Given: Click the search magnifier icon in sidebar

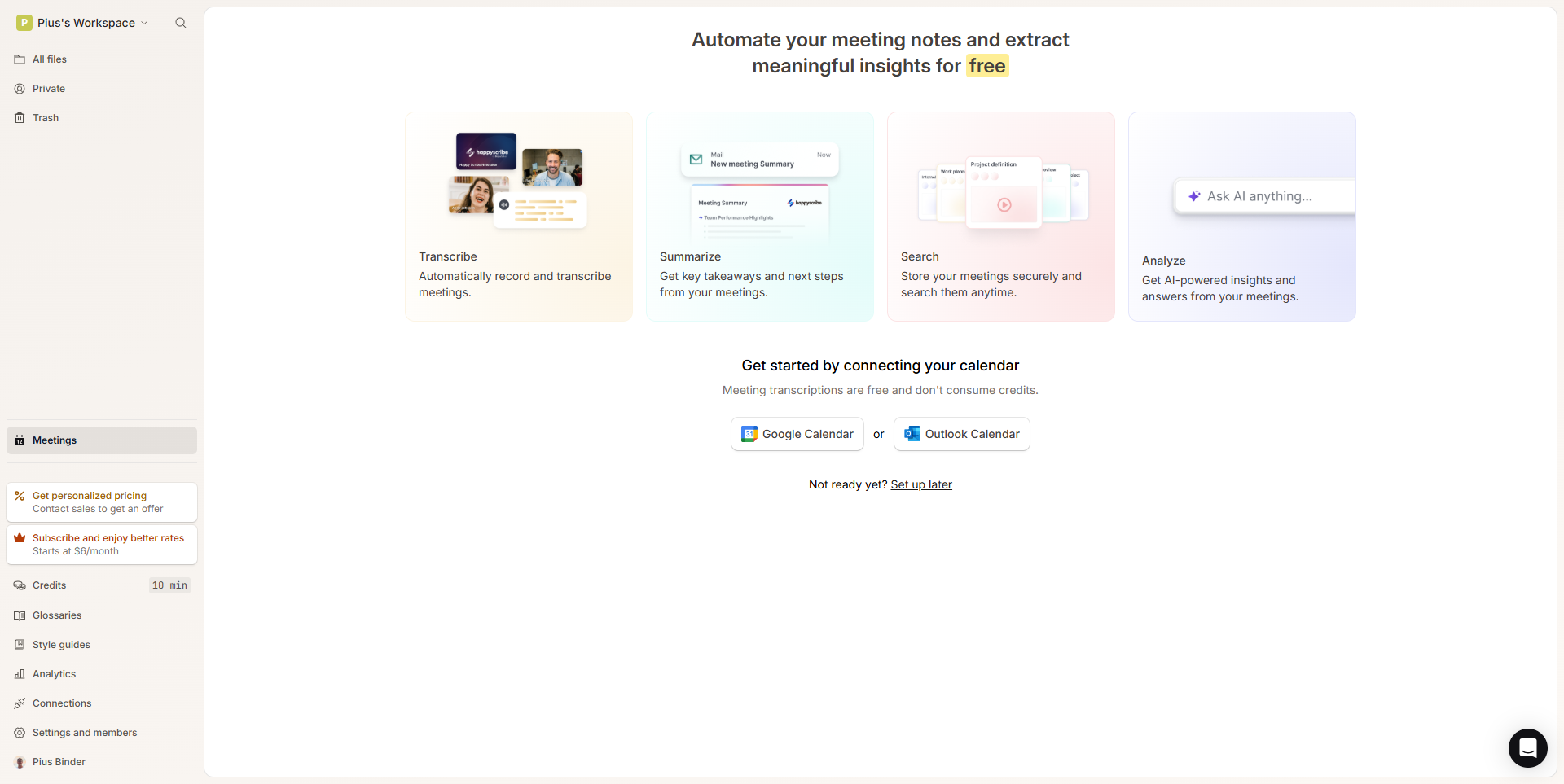Looking at the screenshot, I should coord(181,23).
